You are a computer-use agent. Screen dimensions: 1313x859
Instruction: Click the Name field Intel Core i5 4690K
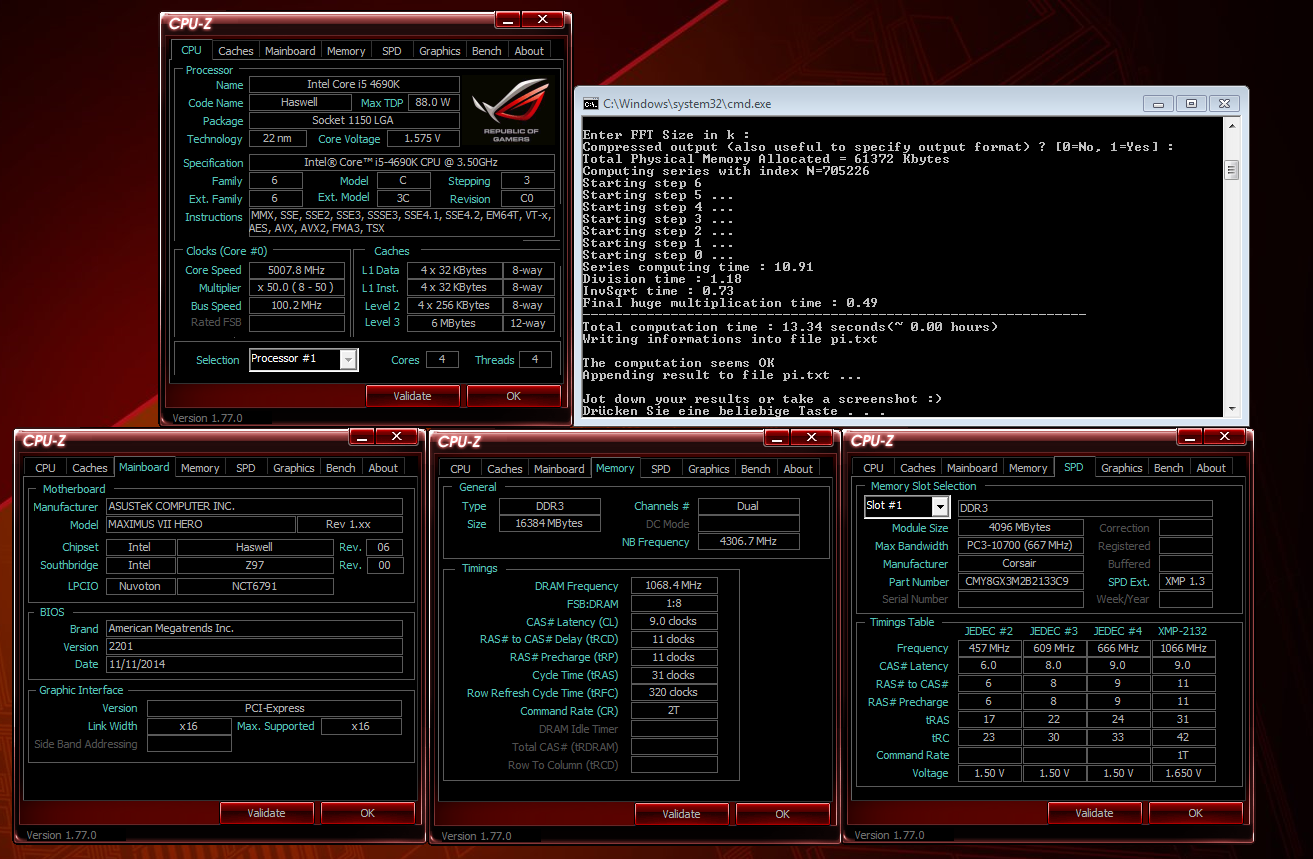point(354,85)
